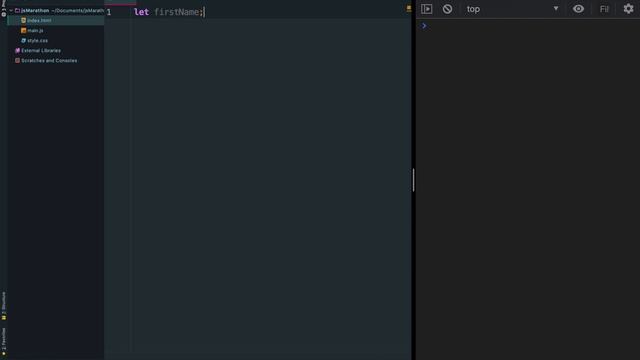Click the splitter handle between editor and DevTools
Viewport: 640px width, 360px height.
(413, 180)
